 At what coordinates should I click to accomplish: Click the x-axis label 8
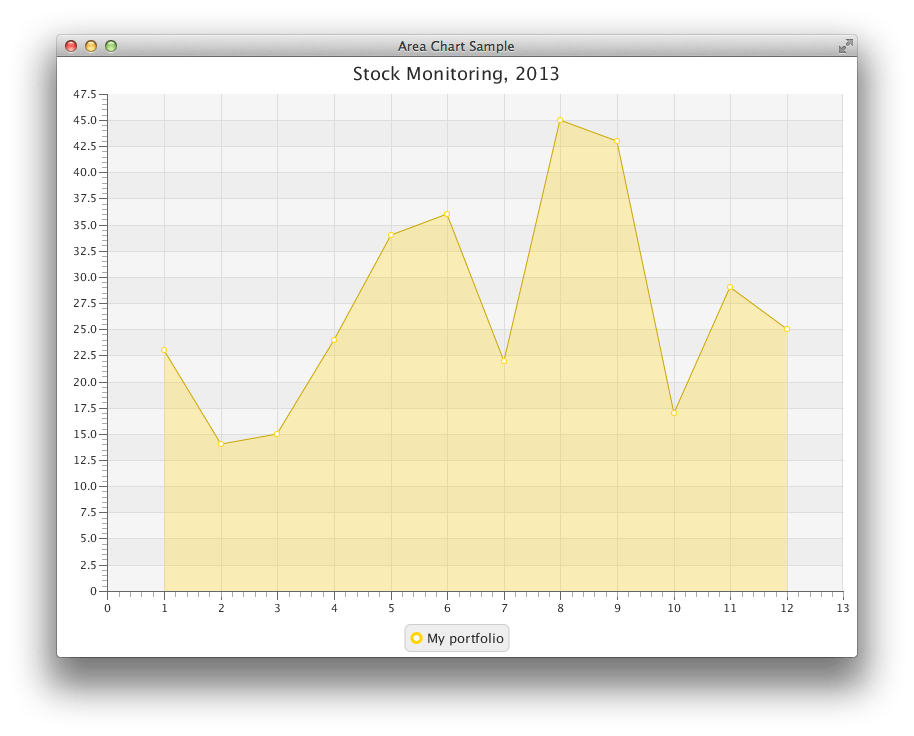pyautogui.click(x=561, y=607)
